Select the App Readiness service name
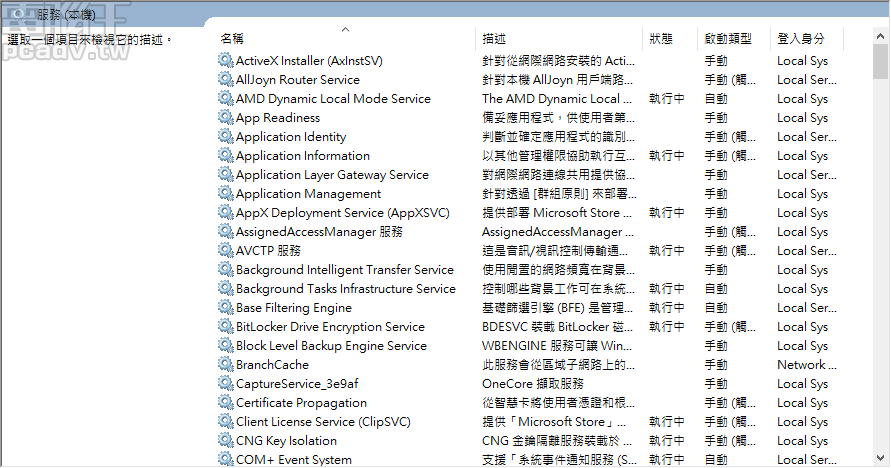 278,118
